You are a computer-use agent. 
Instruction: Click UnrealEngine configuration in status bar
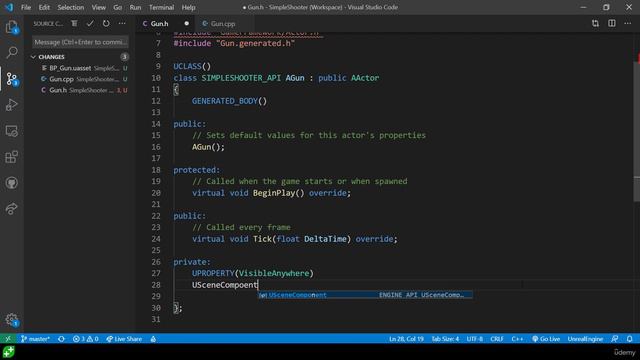coord(585,339)
